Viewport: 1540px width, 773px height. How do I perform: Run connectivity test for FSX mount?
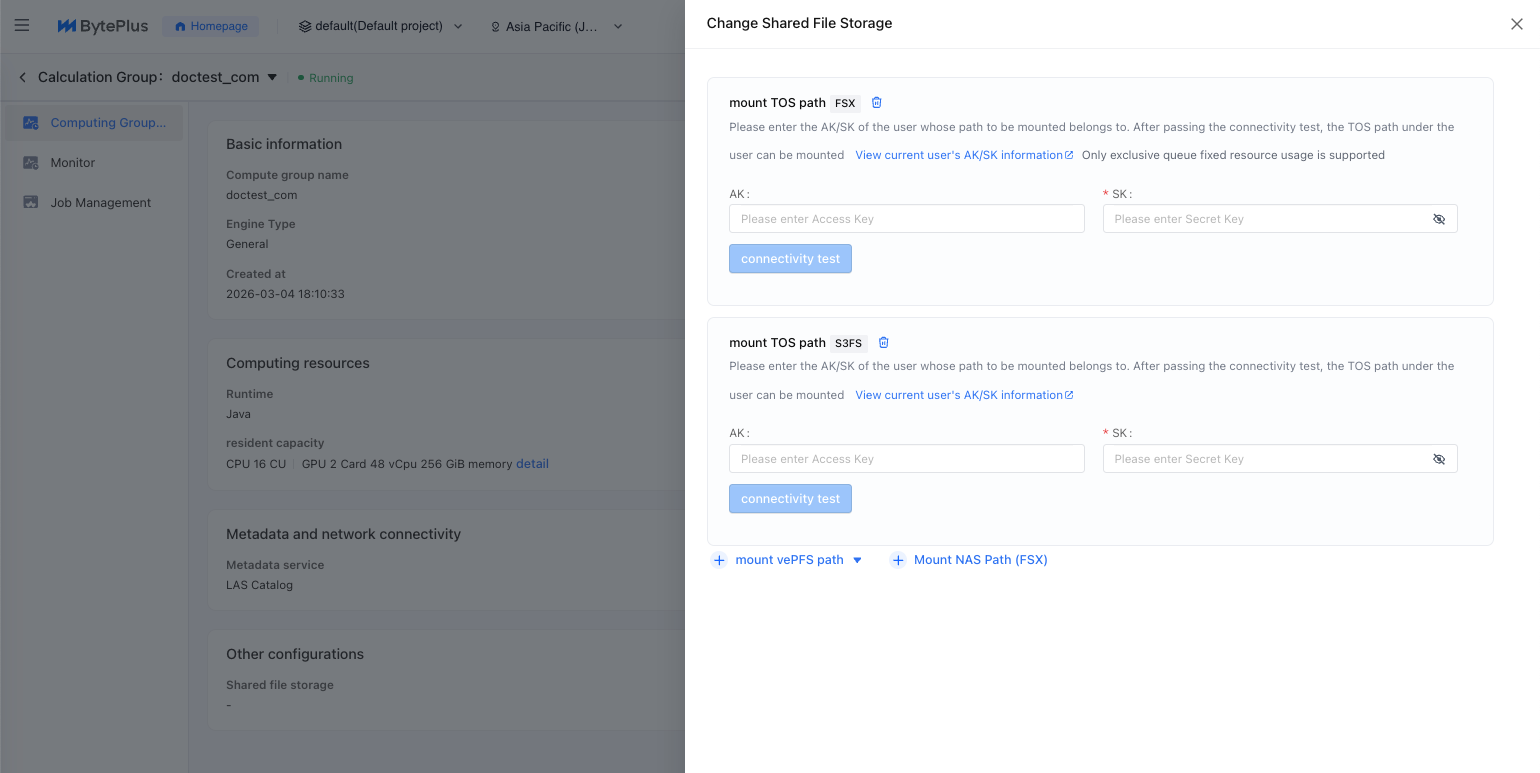coord(790,259)
